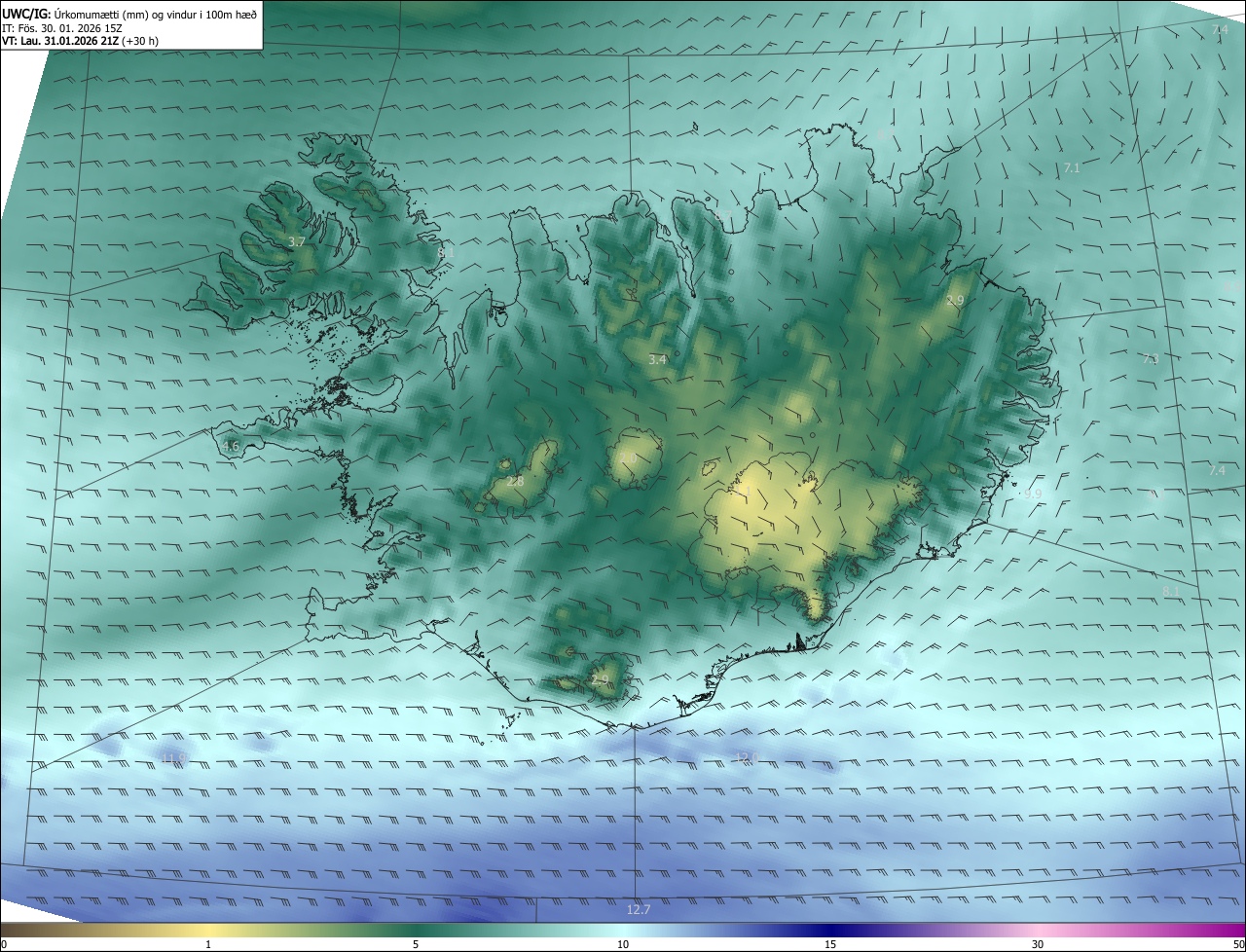Click the 9.9 value off the east coast
This screenshot has width=1246, height=952.
click(1033, 494)
